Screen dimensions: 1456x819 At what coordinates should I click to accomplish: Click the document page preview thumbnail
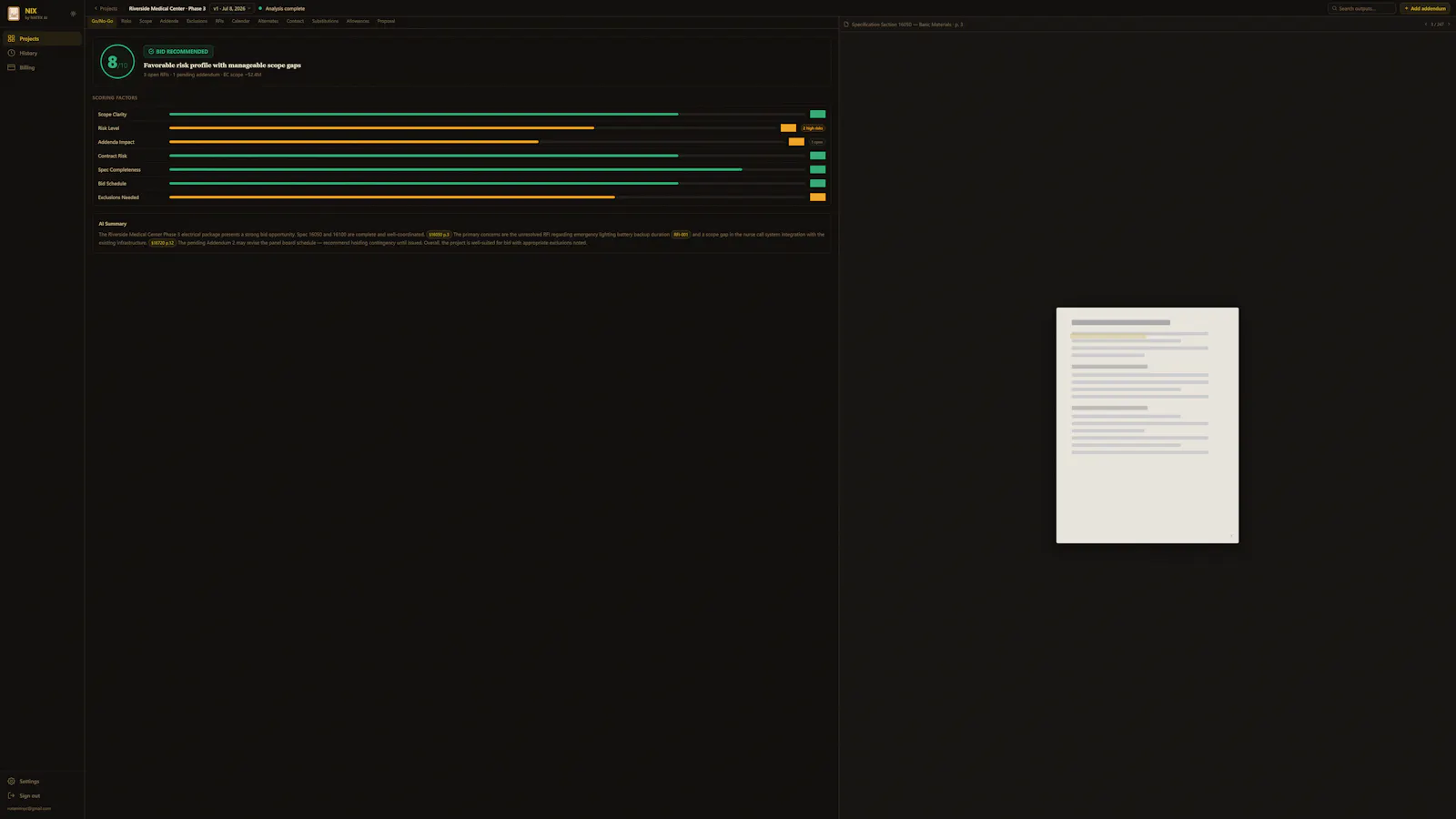(x=1147, y=425)
